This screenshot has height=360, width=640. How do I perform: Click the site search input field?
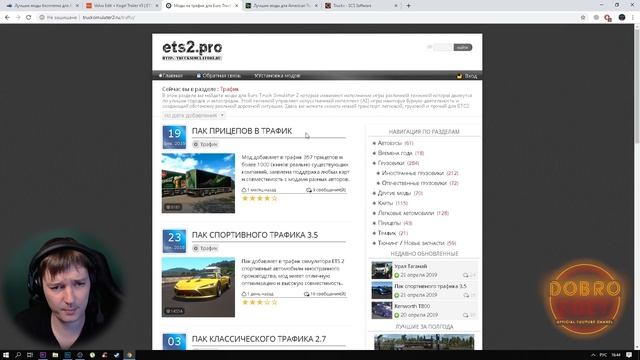tap(442, 47)
